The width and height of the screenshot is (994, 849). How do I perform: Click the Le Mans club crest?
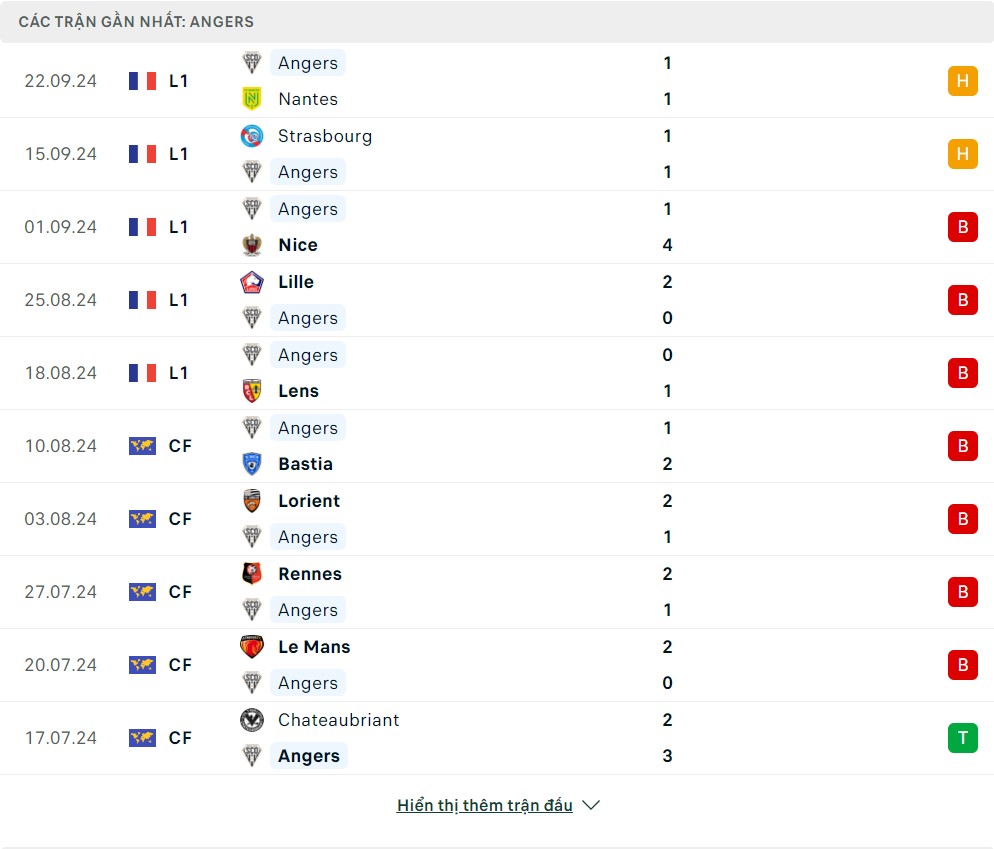(252, 647)
